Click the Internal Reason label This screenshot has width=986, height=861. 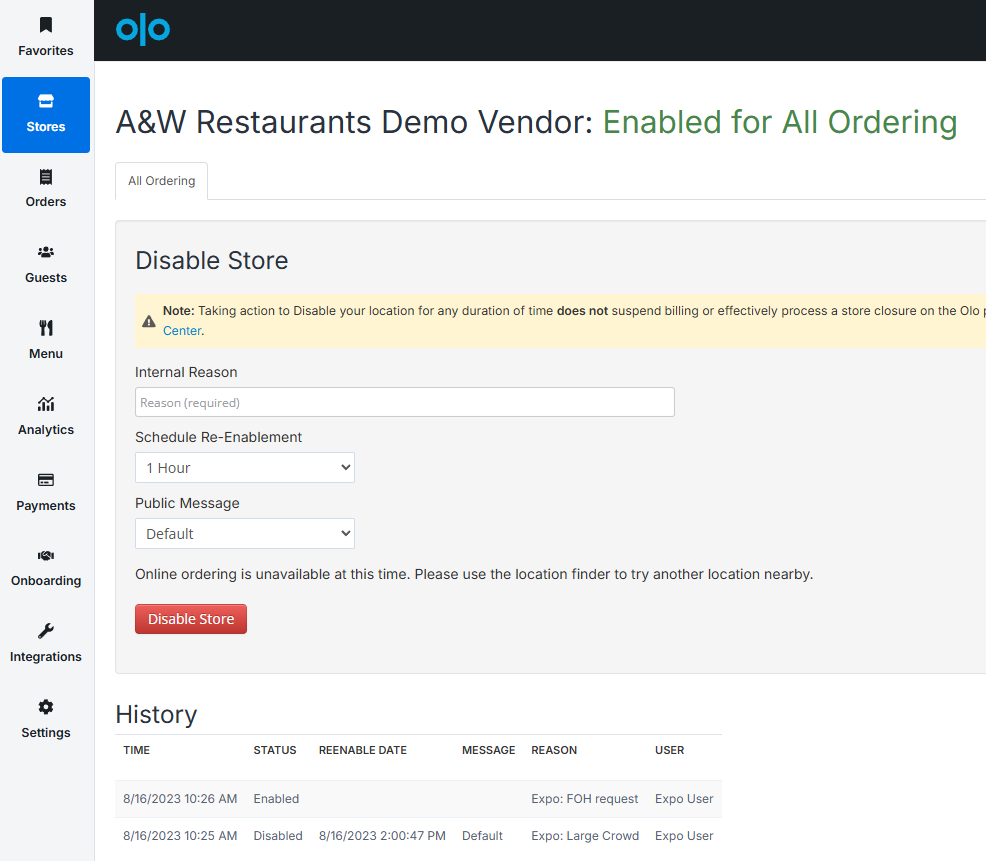[x=186, y=372]
